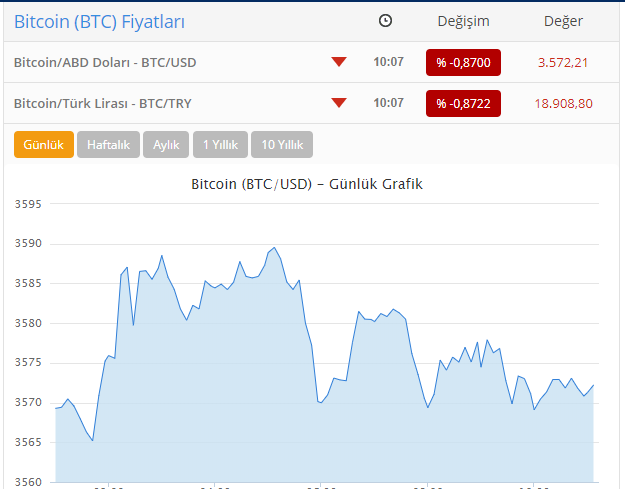Select the Günlük chart tab
This screenshot has height=489, width=625.
pyautogui.click(x=44, y=144)
